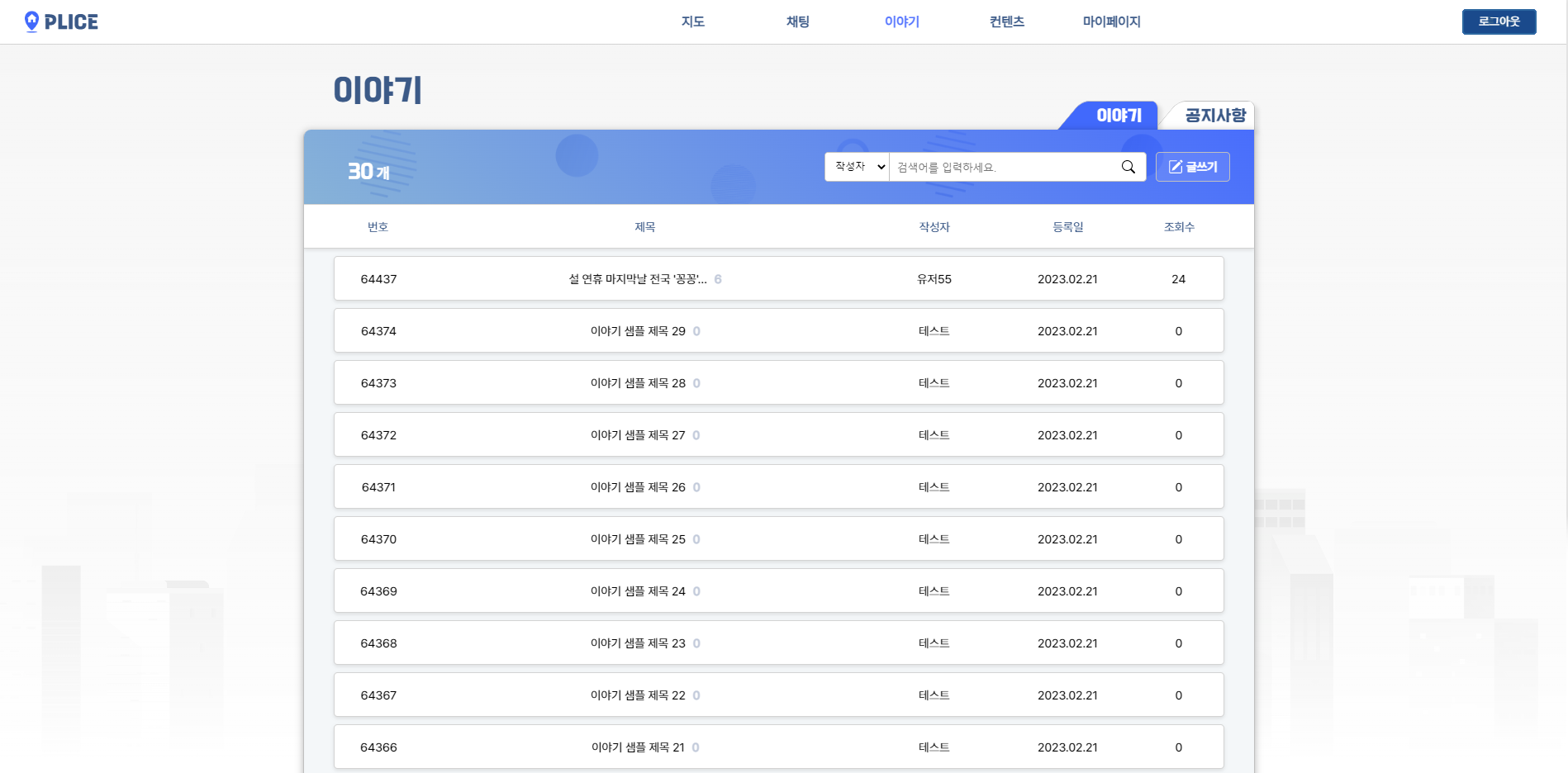Expand the 작성자 combo box arrow
The width and height of the screenshot is (1568, 773).
[x=881, y=167]
